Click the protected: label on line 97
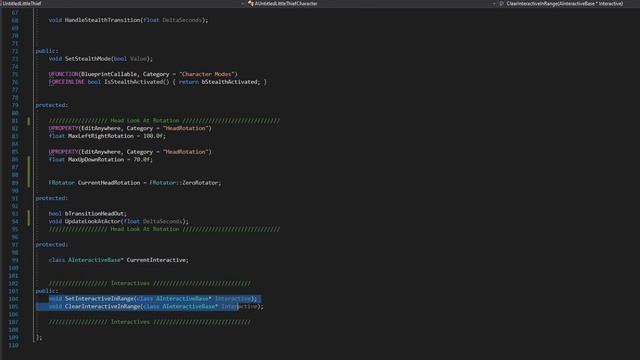Image resolution: width=640 pixels, height=360 pixels. pyautogui.click(x=52, y=245)
